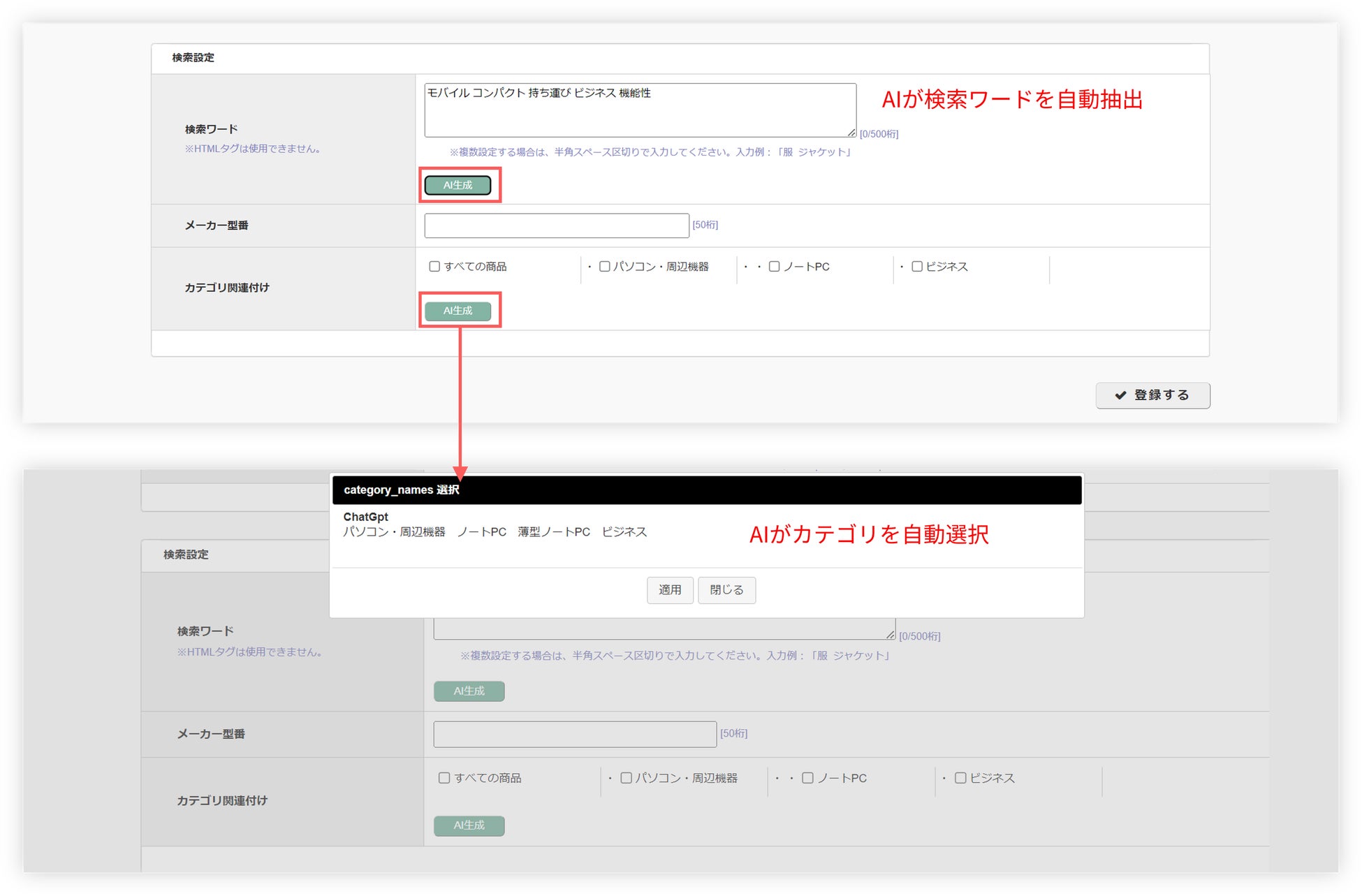
Task: Click the search words textarea in top panel
Action: pos(639,110)
